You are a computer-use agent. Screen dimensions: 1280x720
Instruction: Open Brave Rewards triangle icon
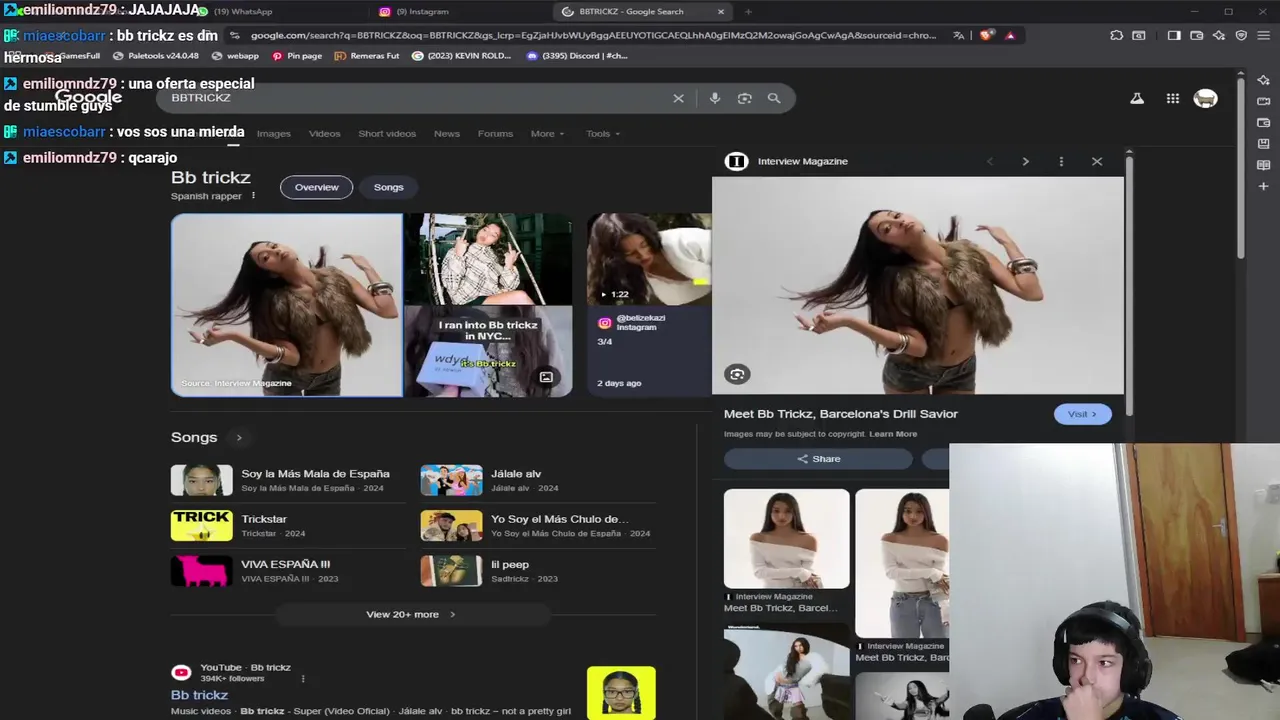[x=1010, y=35]
